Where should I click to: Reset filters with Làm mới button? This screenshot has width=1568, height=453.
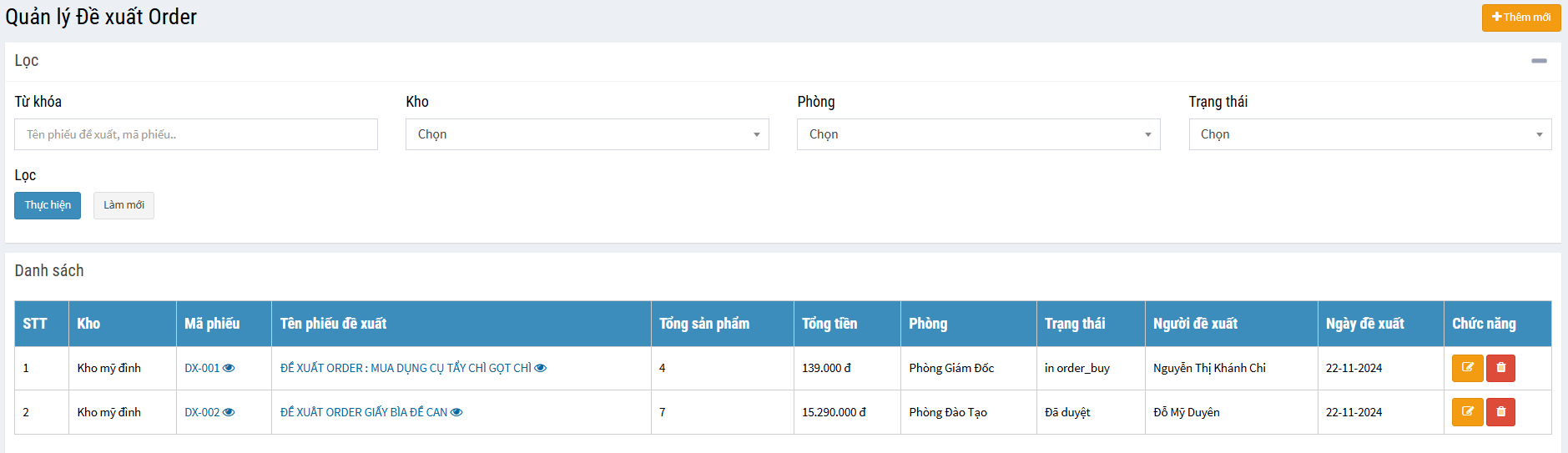click(x=124, y=205)
